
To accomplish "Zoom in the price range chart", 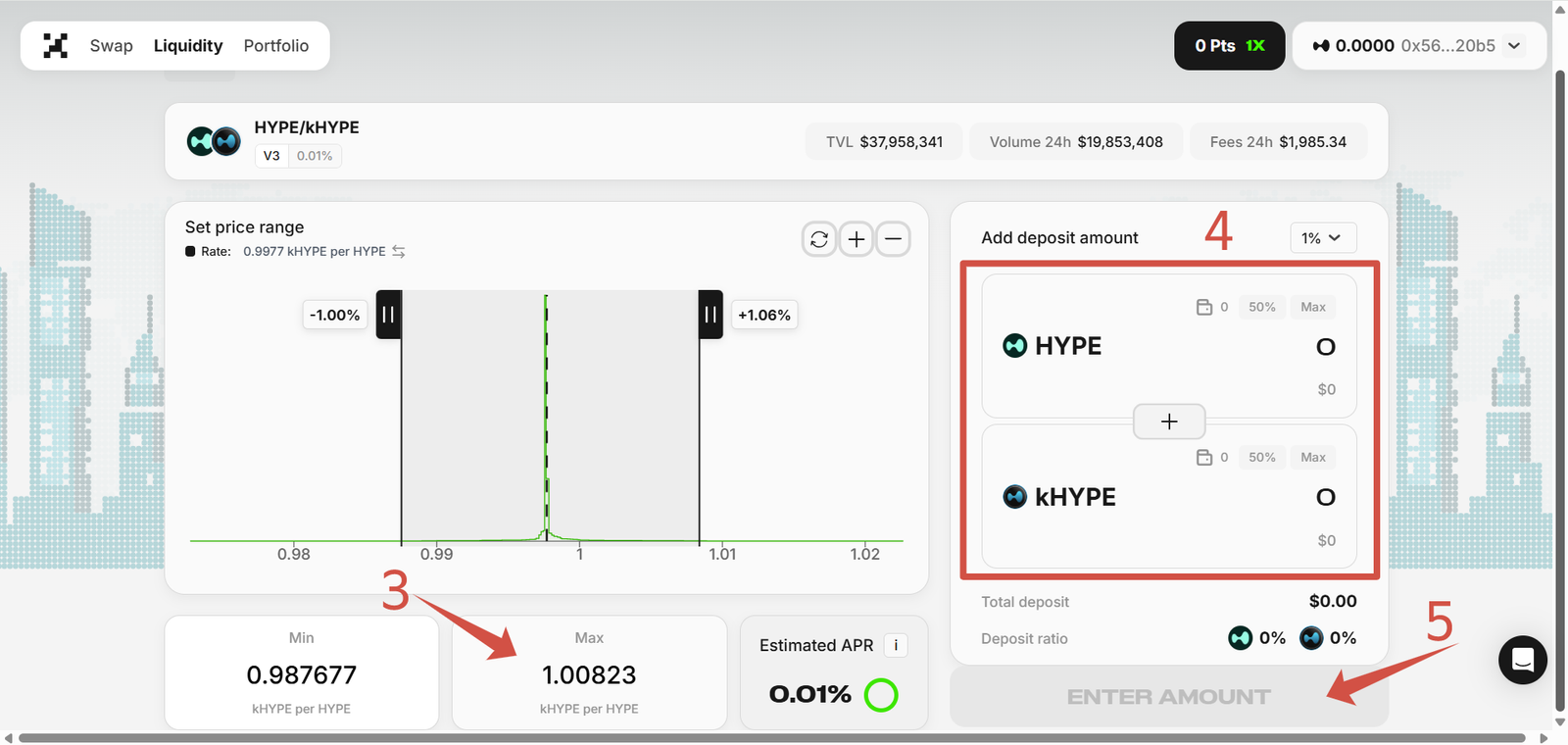I will coord(857,239).
